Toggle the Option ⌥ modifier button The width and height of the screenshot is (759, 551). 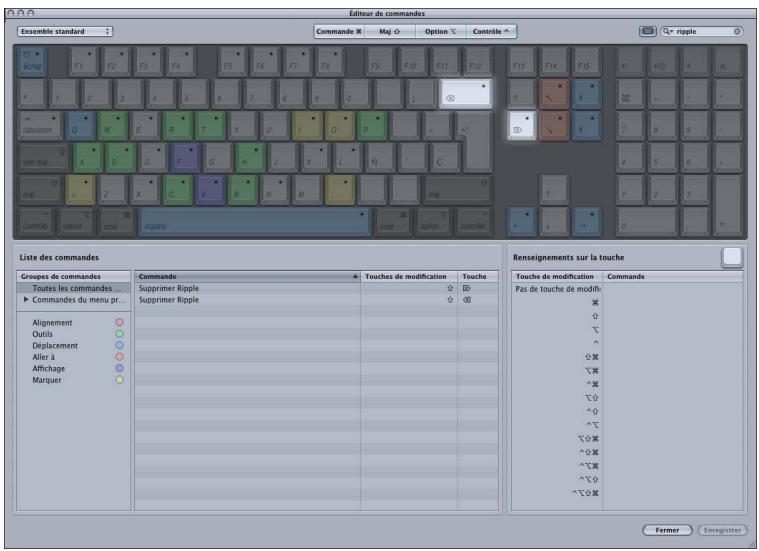[440, 31]
